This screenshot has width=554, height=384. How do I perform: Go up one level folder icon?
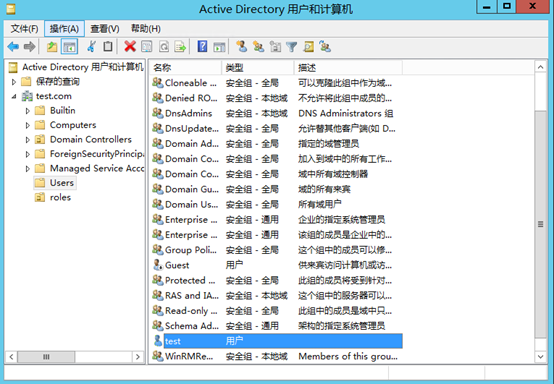coord(52,47)
